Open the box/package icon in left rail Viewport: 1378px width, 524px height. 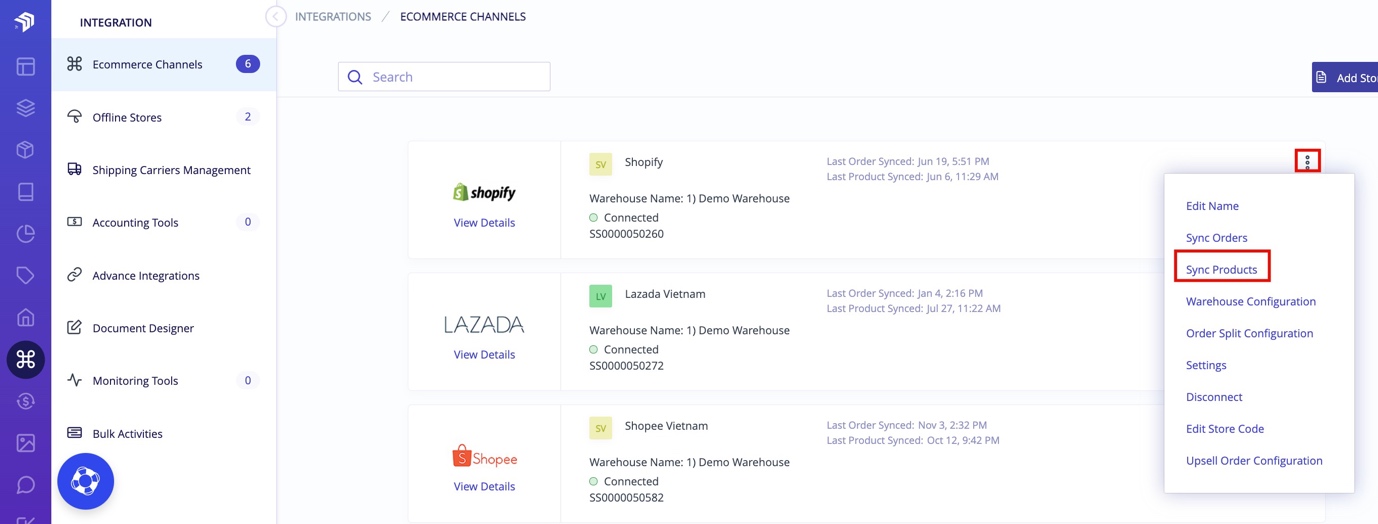pos(25,150)
